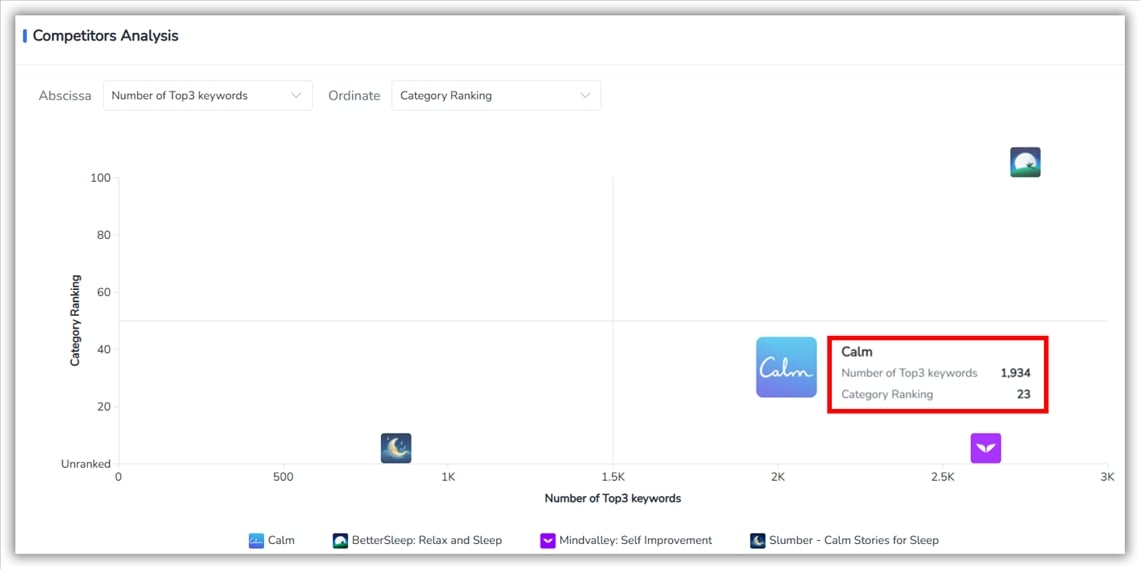The image size is (1140, 569).
Task: Expand the chevron arrow in the Abscissa selector
Action: coord(296,96)
